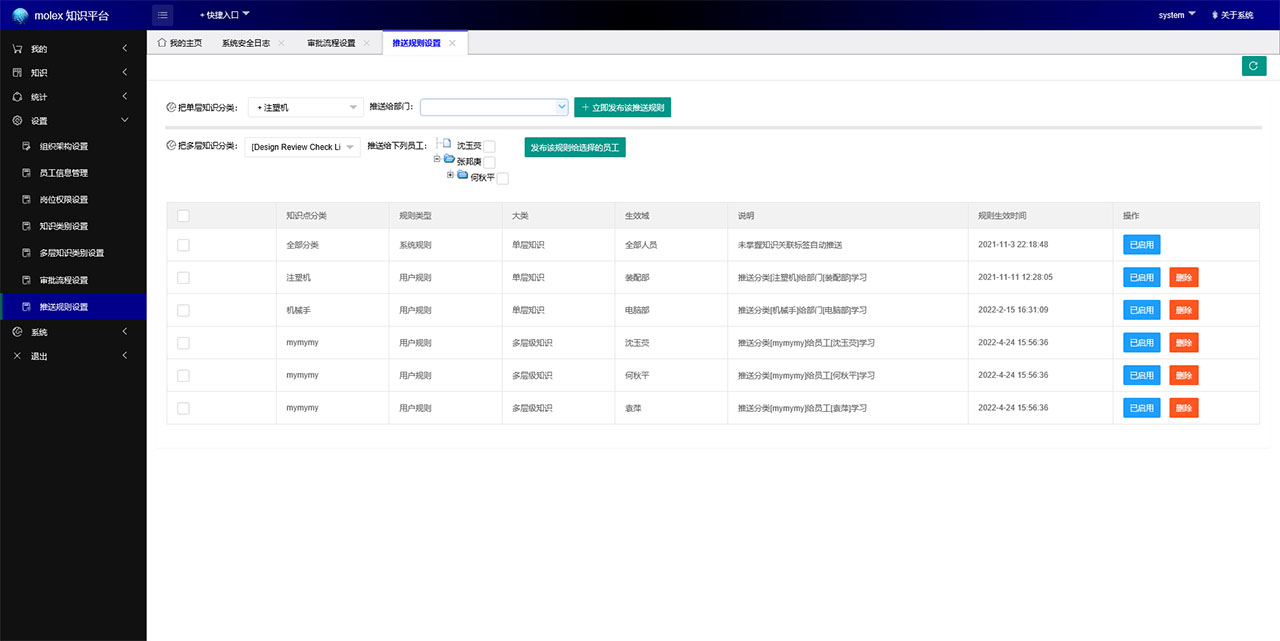Expand the 何秋平 tree node
Screen dimensions: 1280x641
(450, 175)
